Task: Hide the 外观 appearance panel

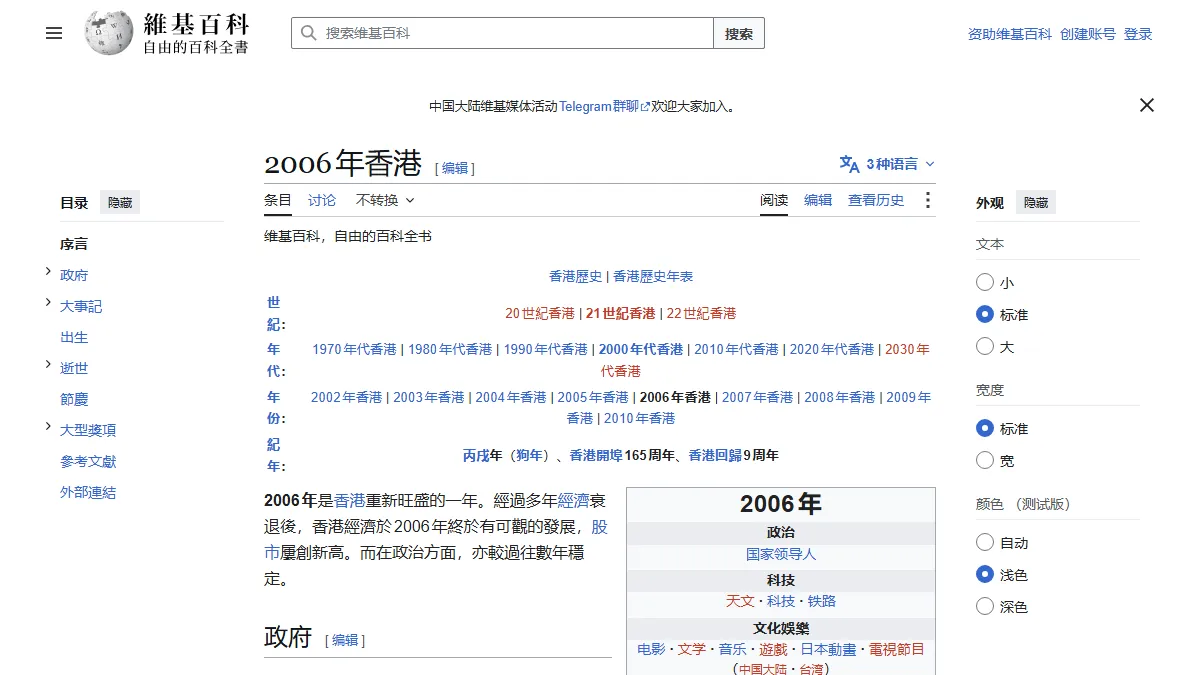Action: click(1036, 202)
